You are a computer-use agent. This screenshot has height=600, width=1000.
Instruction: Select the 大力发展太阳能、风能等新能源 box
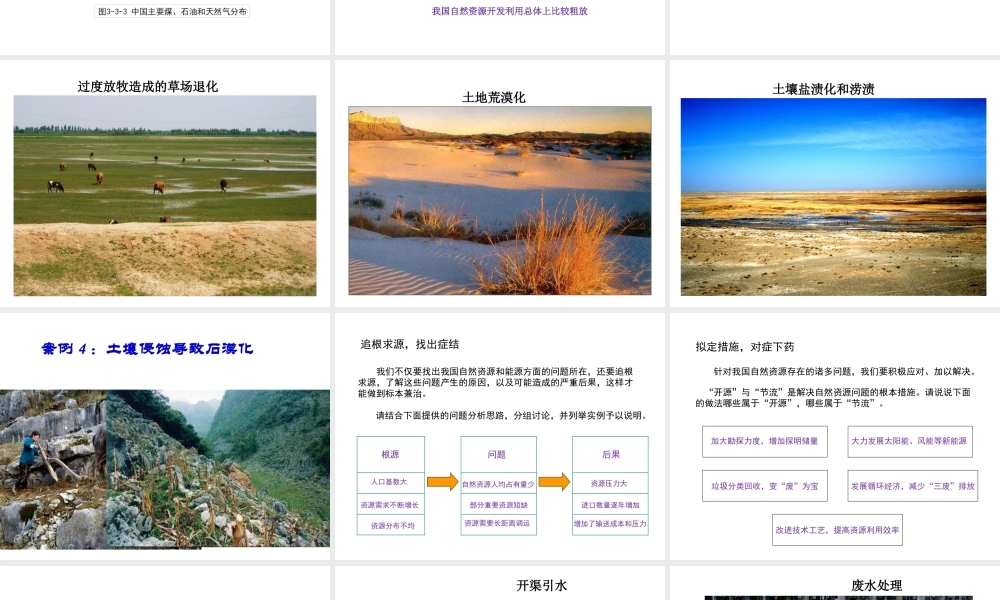click(x=909, y=441)
